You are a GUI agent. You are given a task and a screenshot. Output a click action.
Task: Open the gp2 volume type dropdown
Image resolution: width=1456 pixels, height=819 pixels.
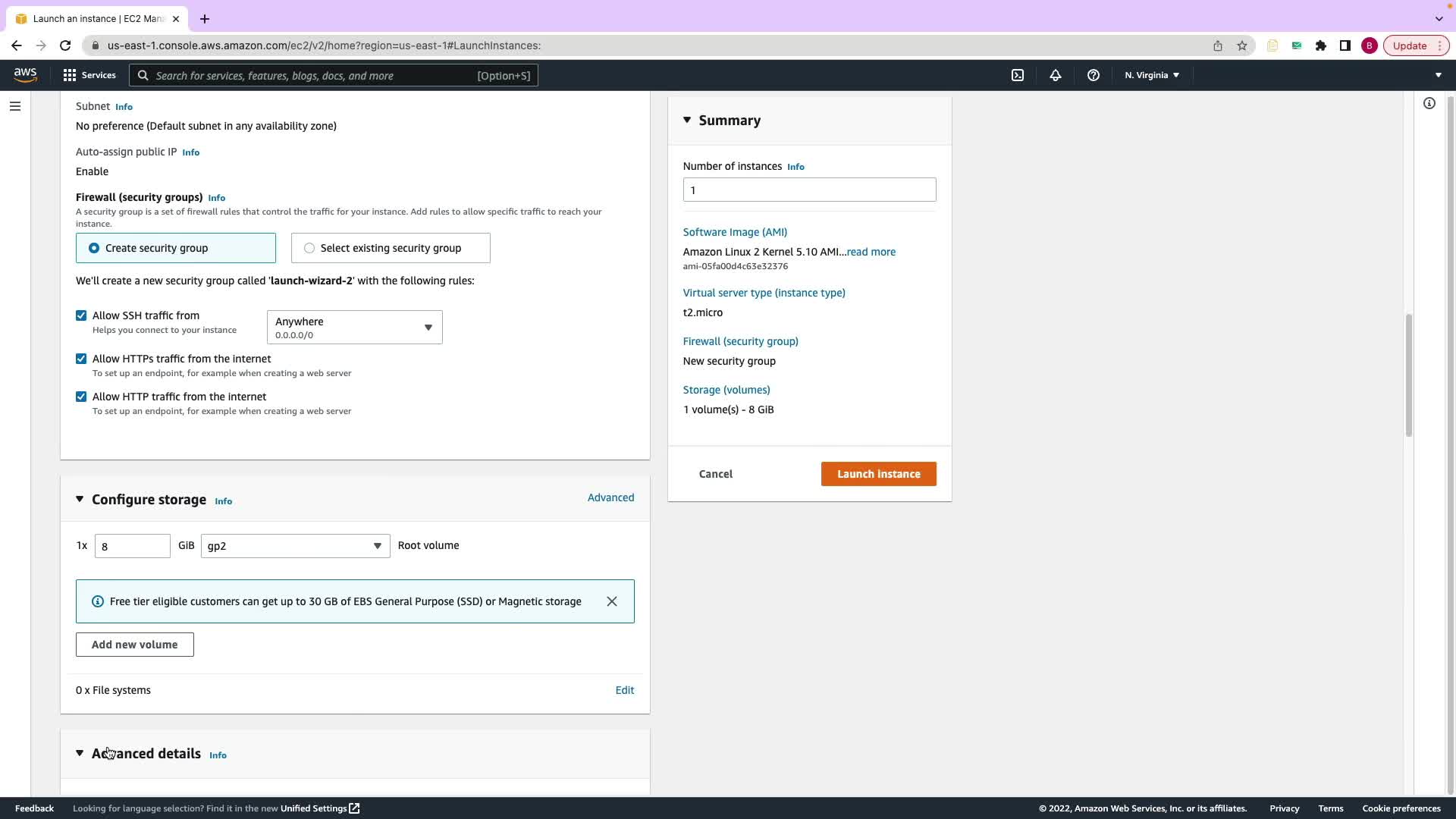coord(295,546)
